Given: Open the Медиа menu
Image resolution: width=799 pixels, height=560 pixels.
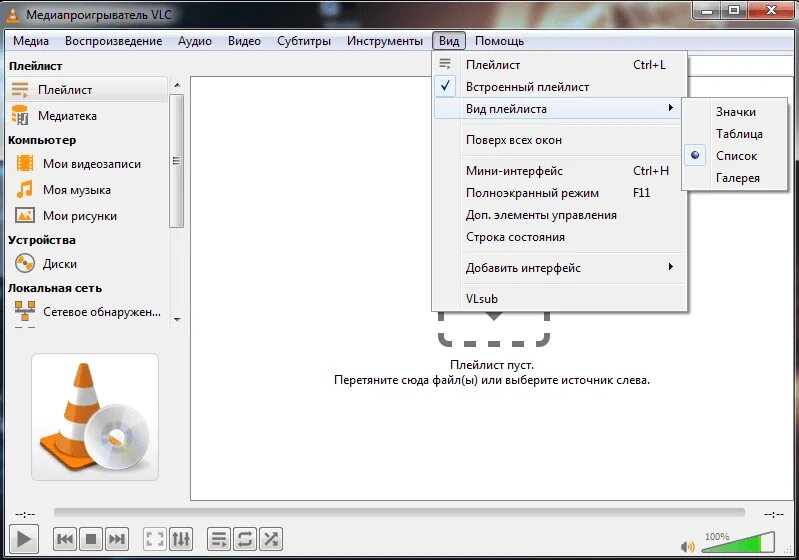Looking at the screenshot, I should click(31, 41).
